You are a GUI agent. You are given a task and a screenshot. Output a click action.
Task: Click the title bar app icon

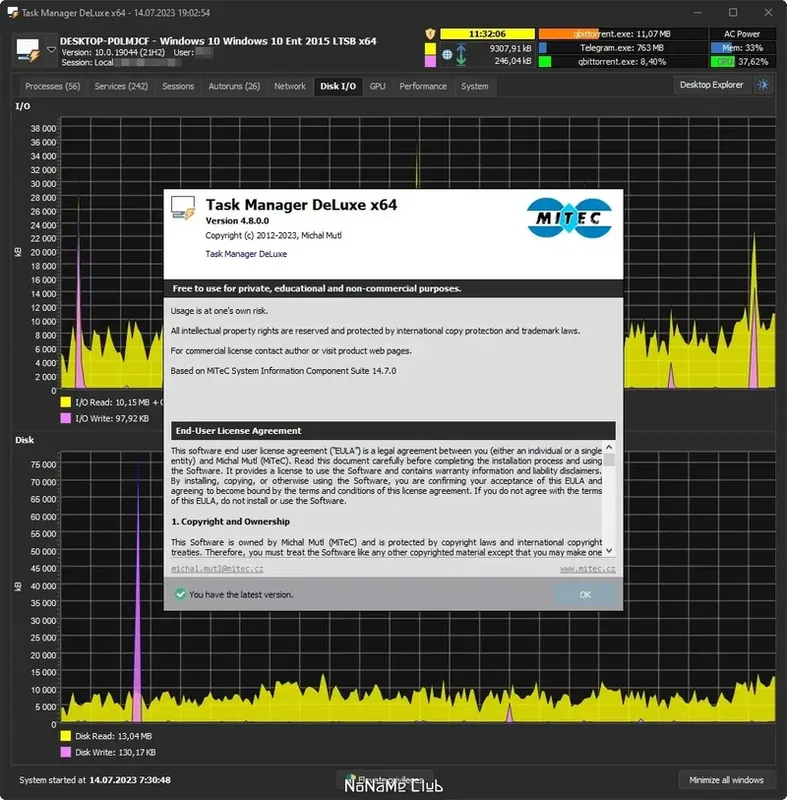(13, 12)
